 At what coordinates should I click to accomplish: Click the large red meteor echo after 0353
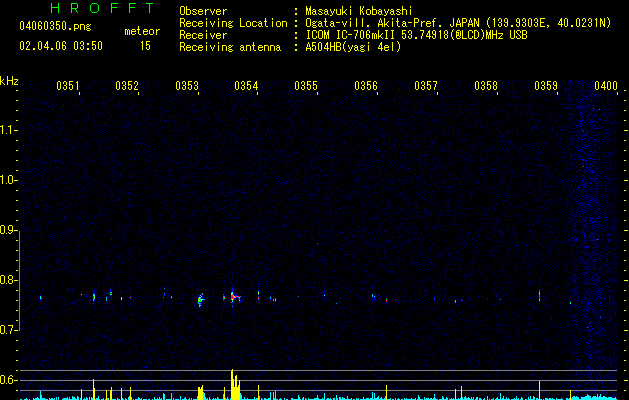point(235,297)
